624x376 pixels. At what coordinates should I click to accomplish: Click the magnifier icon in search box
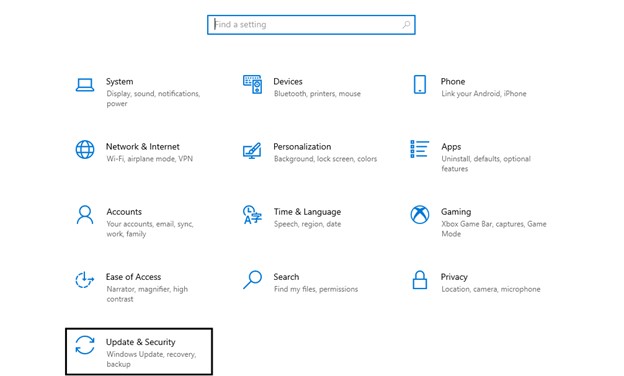coord(406,25)
